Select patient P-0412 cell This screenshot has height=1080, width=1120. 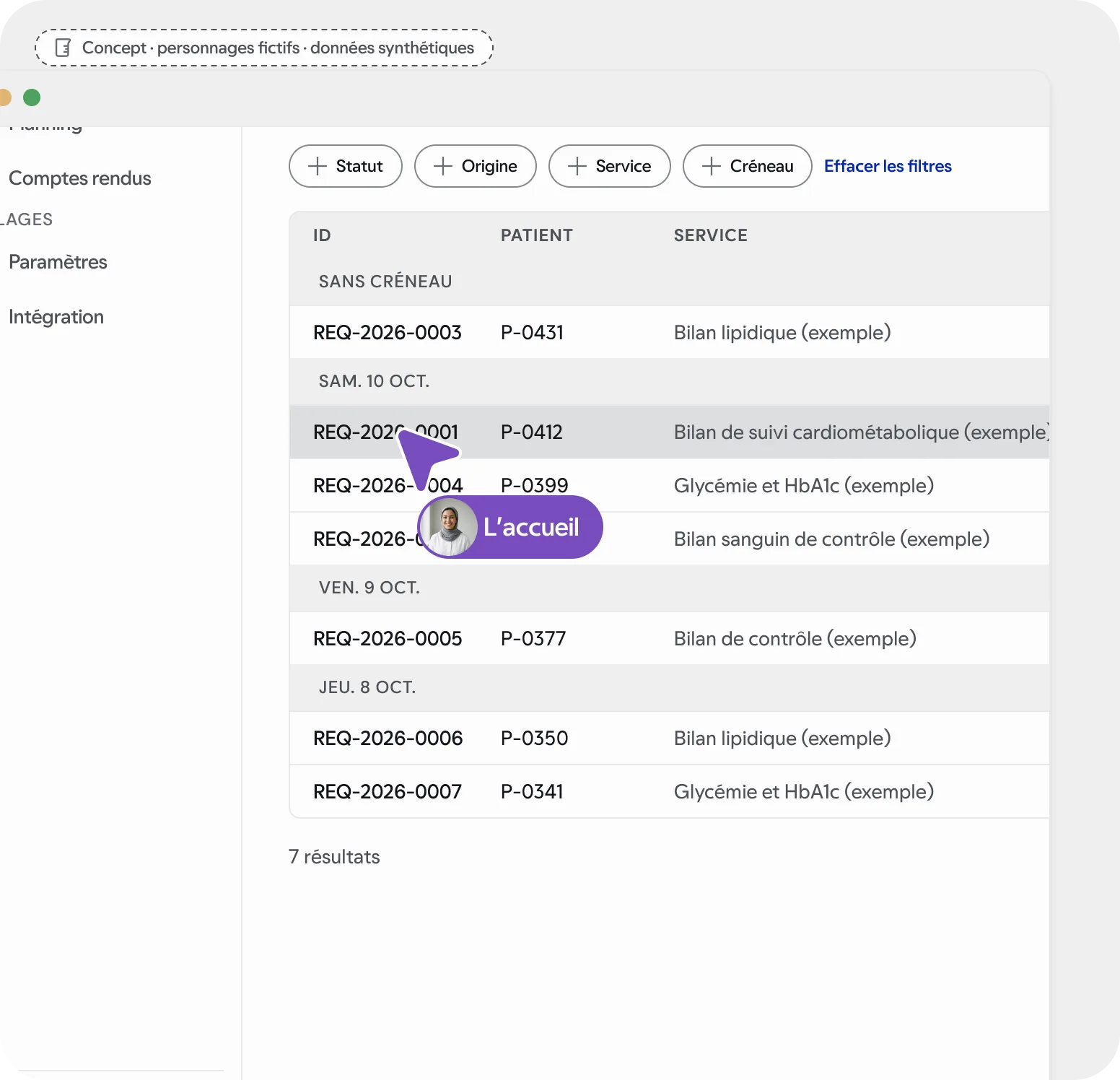[x=532, y=432]
